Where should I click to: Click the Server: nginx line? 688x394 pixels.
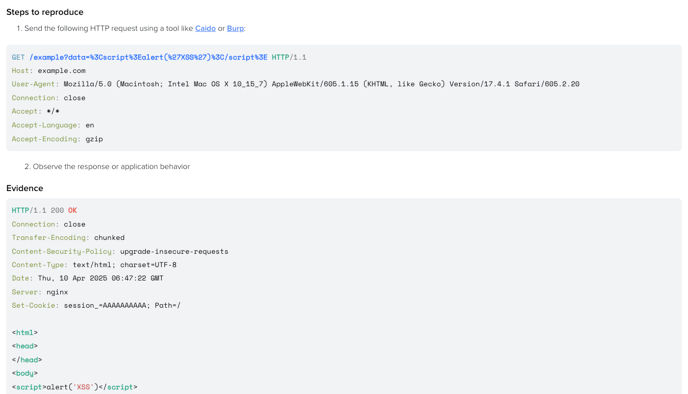click(x=40, y=292)
